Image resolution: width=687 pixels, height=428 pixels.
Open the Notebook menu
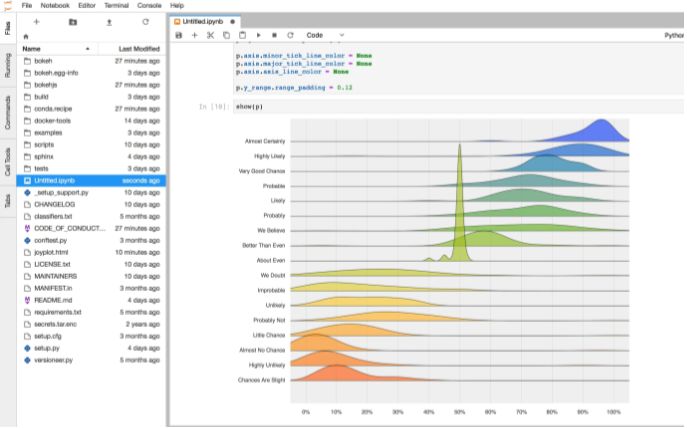click(55, 6)
